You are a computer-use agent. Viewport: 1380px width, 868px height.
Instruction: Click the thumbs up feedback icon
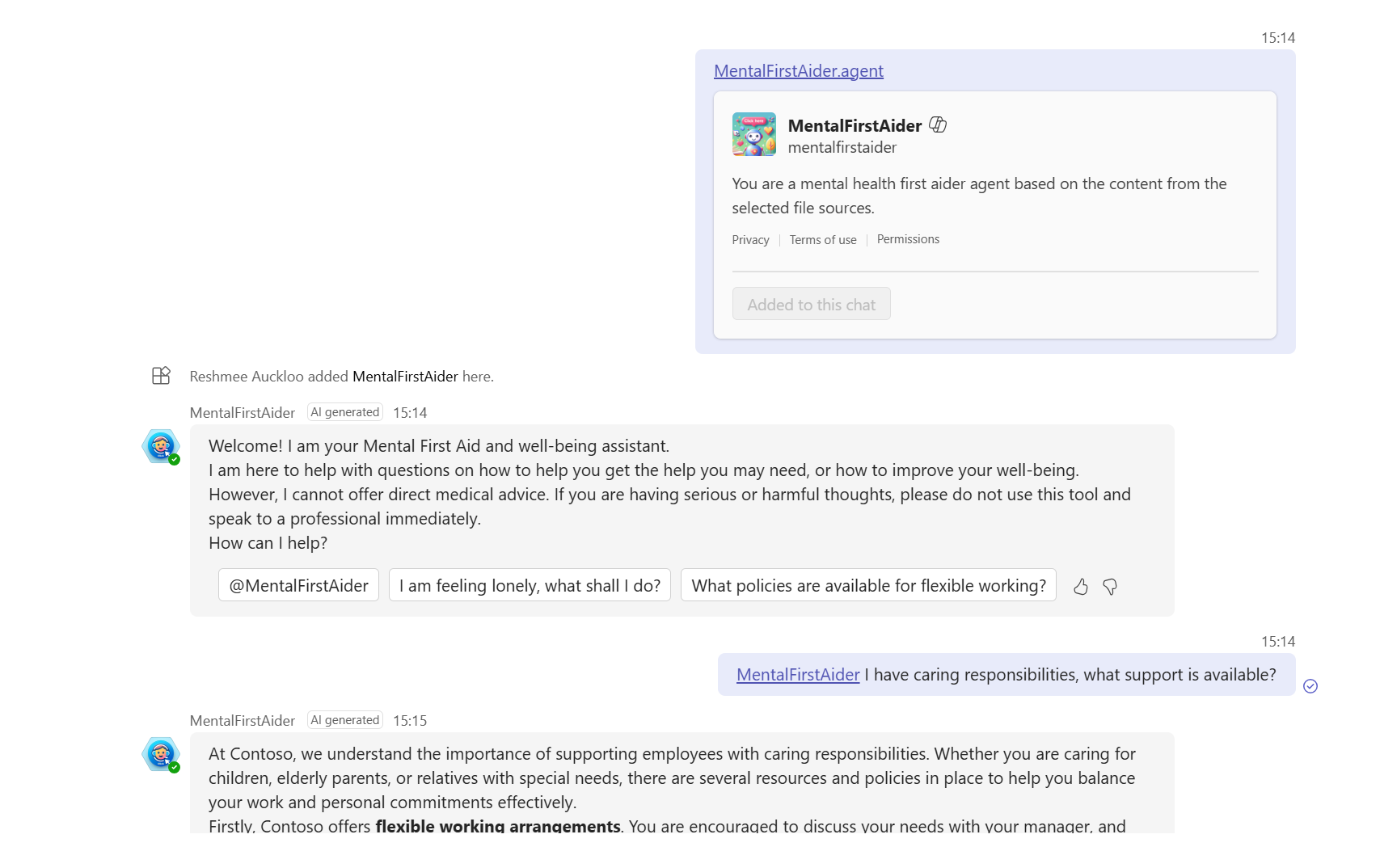coord(1080,587)
